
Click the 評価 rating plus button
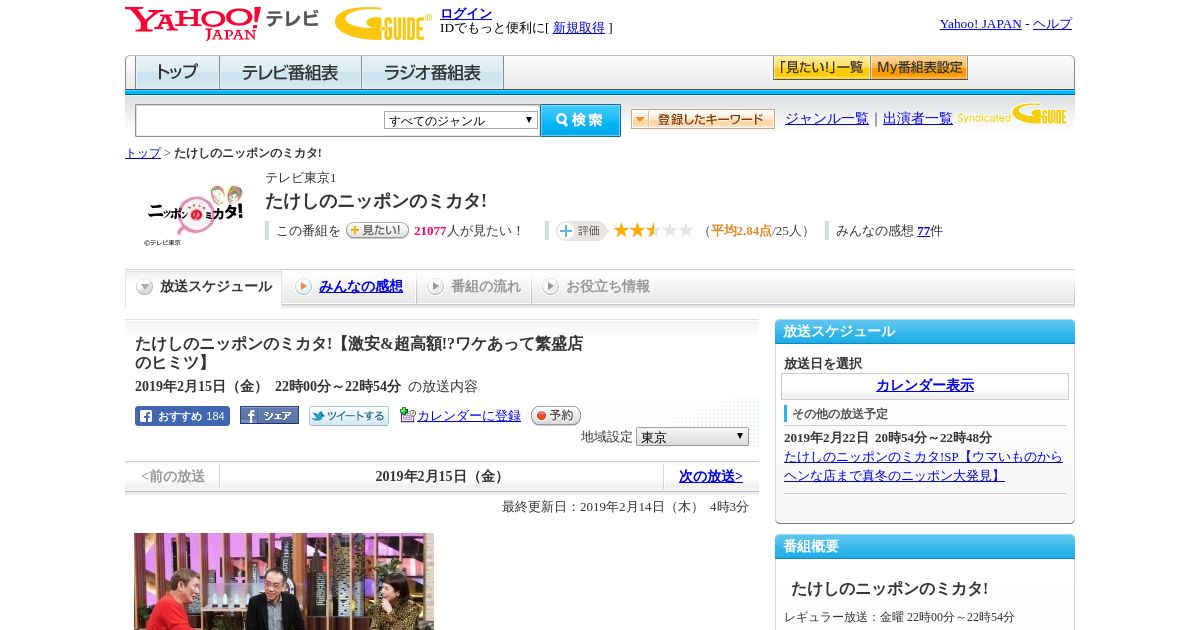(581, 231)
